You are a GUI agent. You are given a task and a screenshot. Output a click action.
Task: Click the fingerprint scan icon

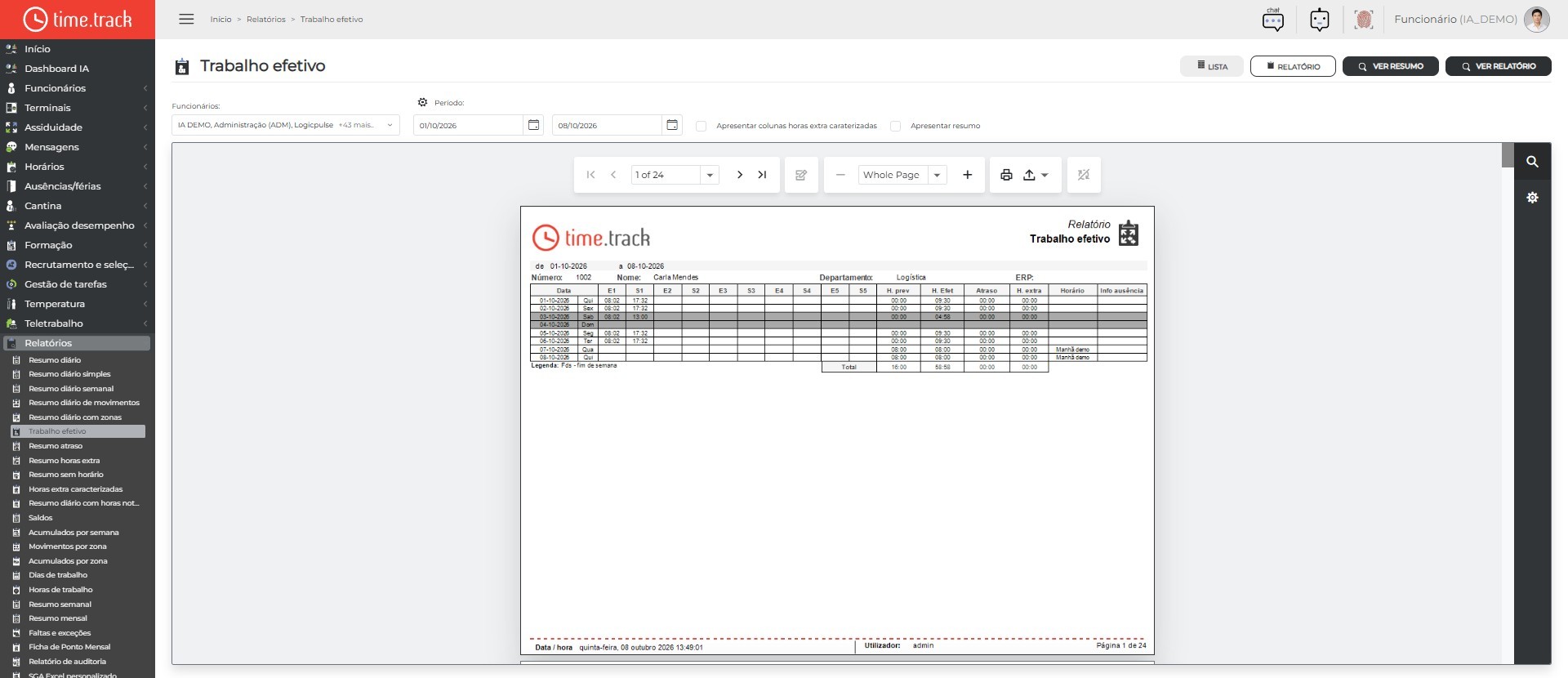pyautogui.click(x=1364, y=20)
